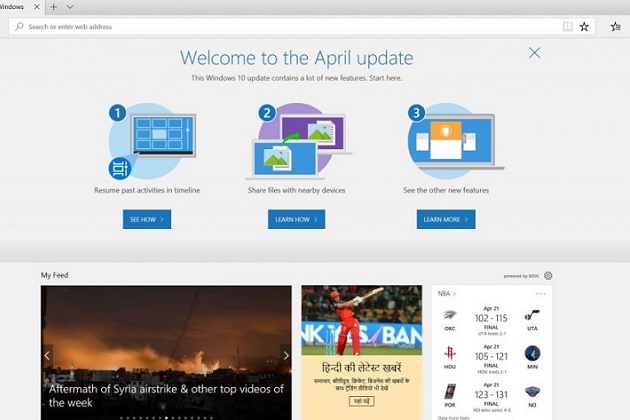Click the other new features illustration
This screenshot has height=420, width=630.
point(446,141)
